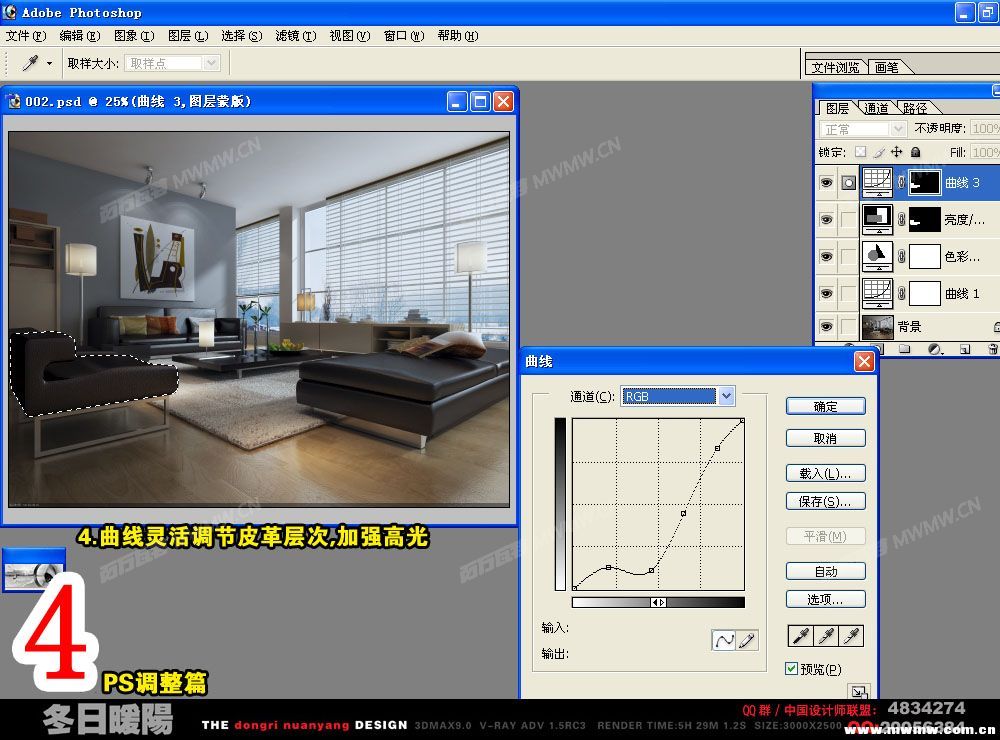Hide the 曲线 1 layer
The image size is (1000, 740).
tap(827, 293)
